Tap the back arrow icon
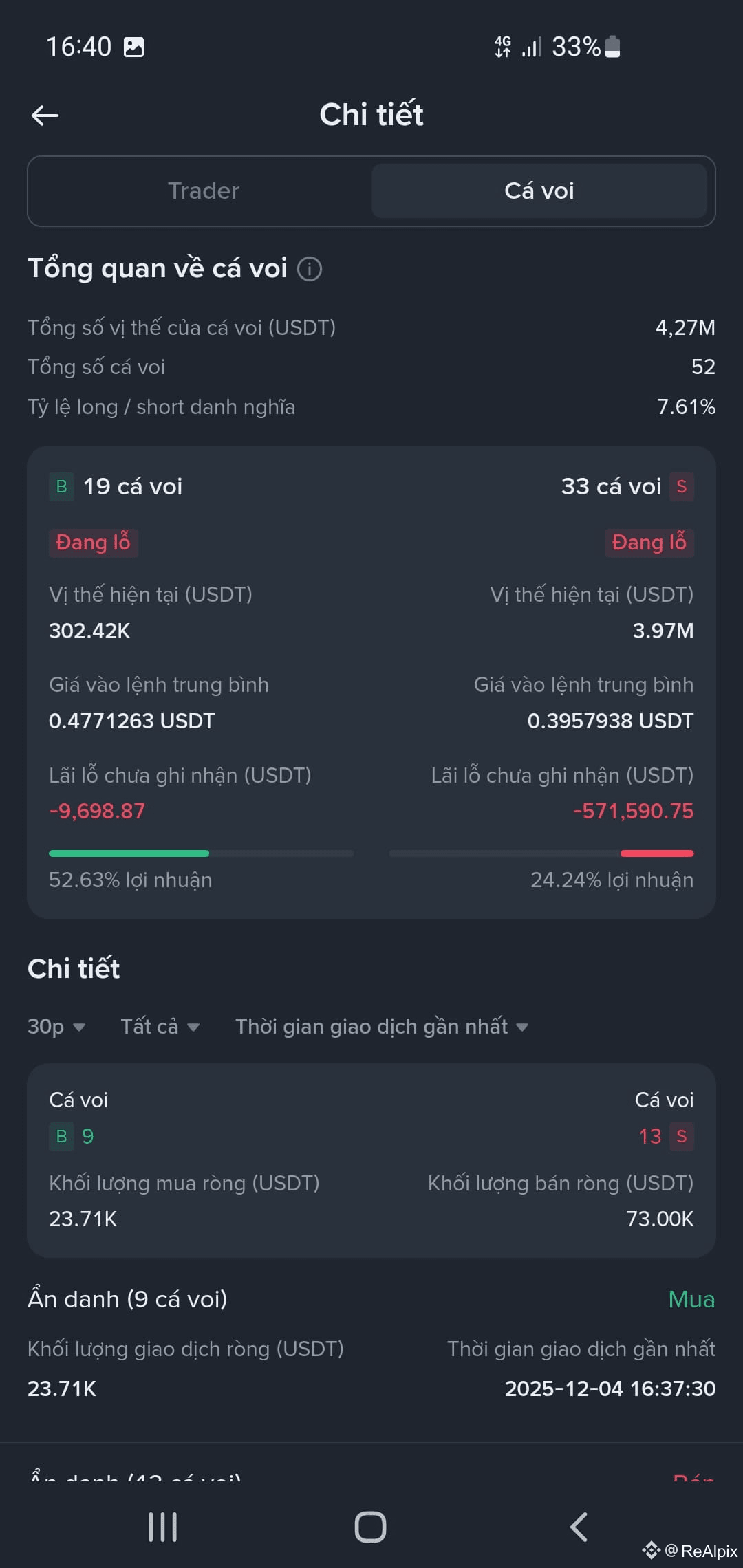The image size is (743, 1568). [45, 116]
